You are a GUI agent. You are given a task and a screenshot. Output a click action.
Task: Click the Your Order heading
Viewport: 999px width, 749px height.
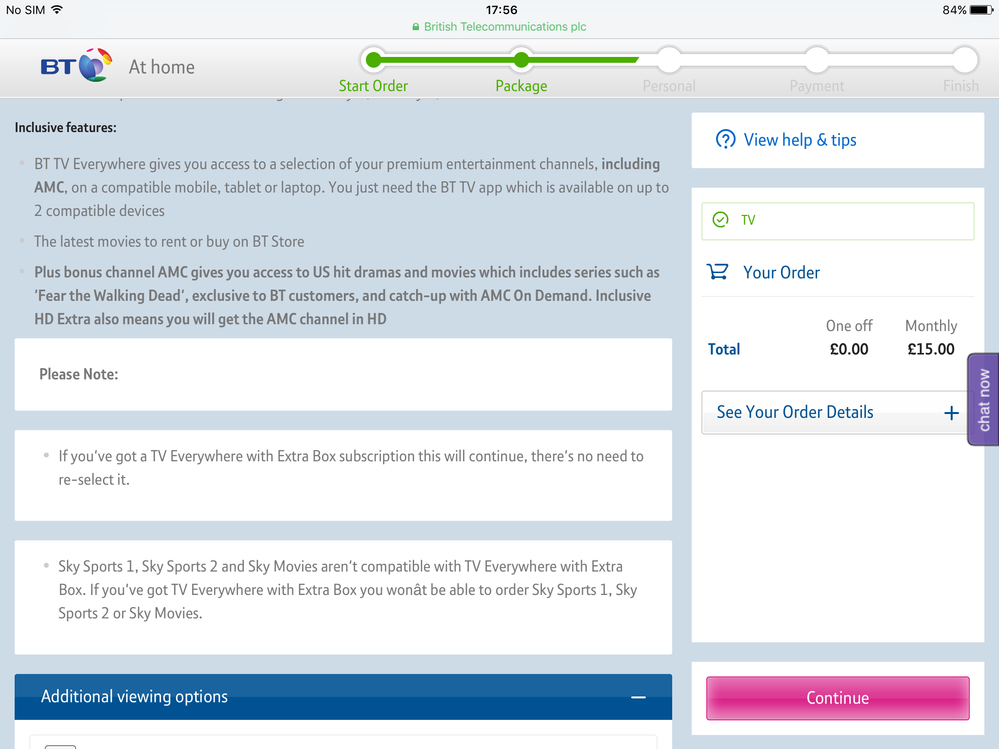[781, 273]
